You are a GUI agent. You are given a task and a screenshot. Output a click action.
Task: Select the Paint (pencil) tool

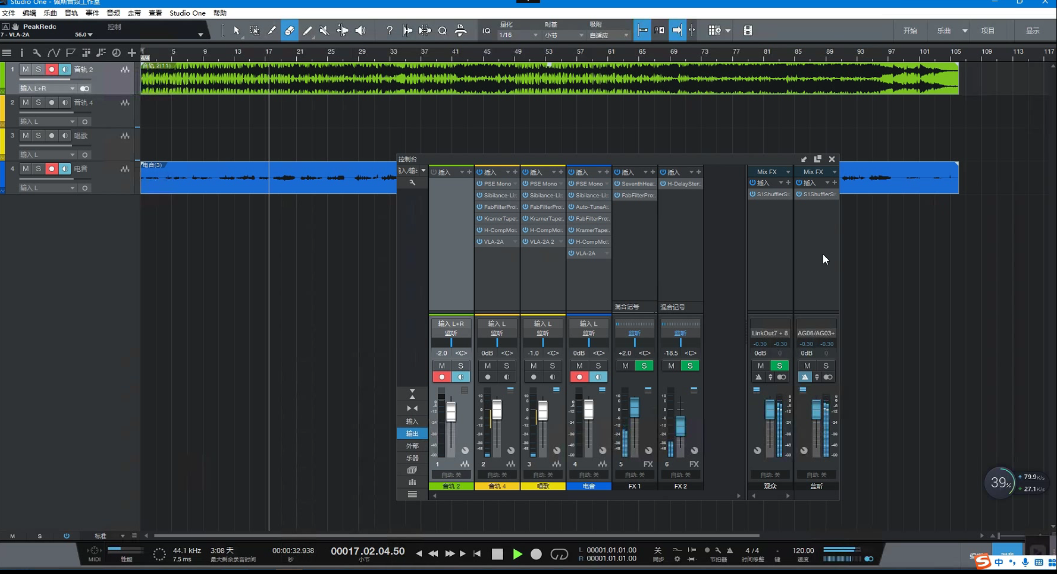click(307, 31)
